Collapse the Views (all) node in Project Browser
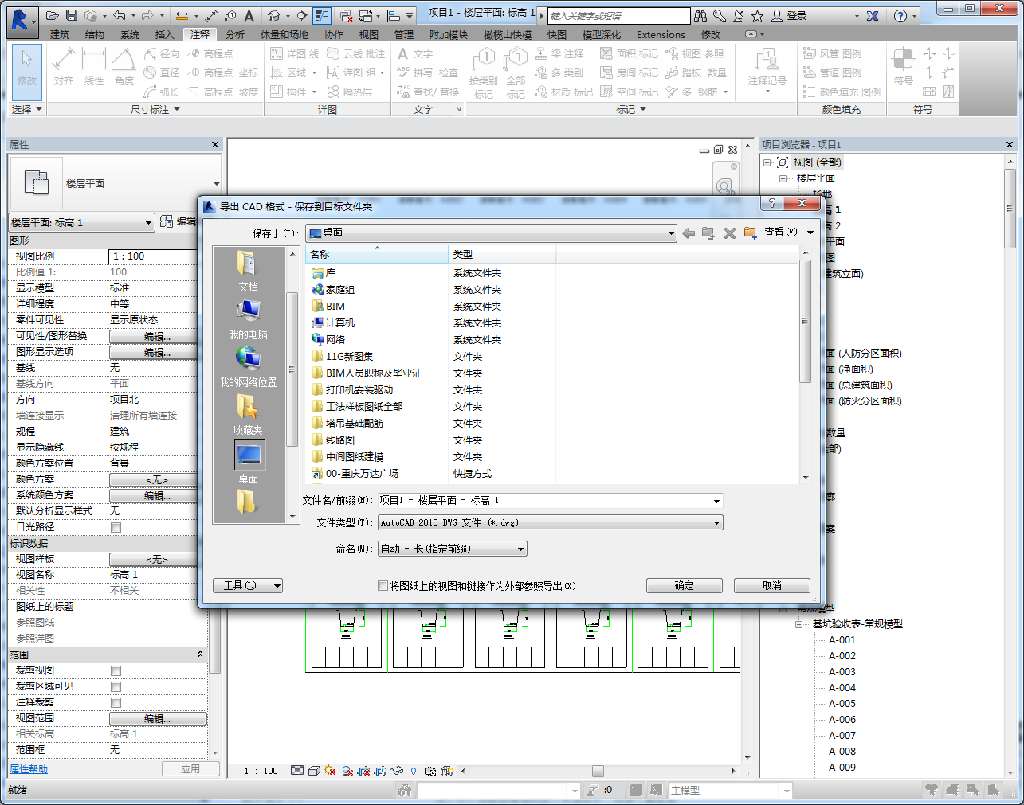The image size is (1024, 805). pos(767,162)
